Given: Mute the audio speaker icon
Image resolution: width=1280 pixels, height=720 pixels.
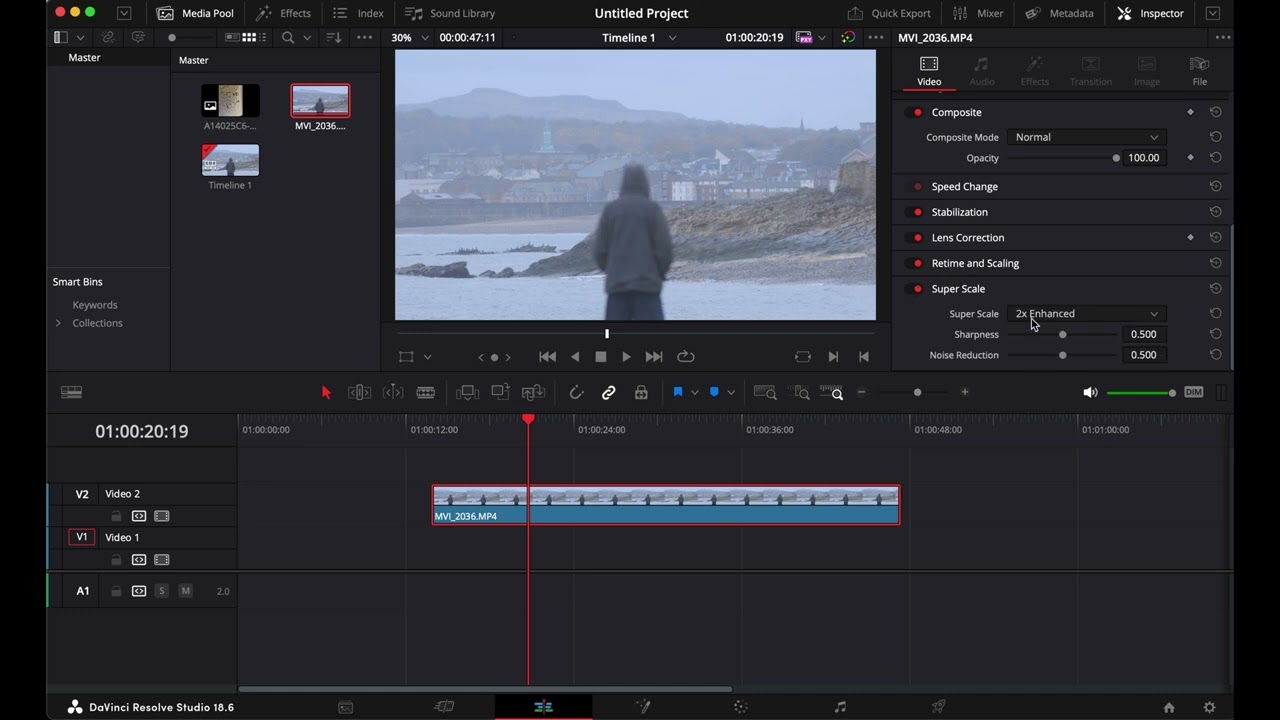Looking at the screenshot, I should [1090, 393].
